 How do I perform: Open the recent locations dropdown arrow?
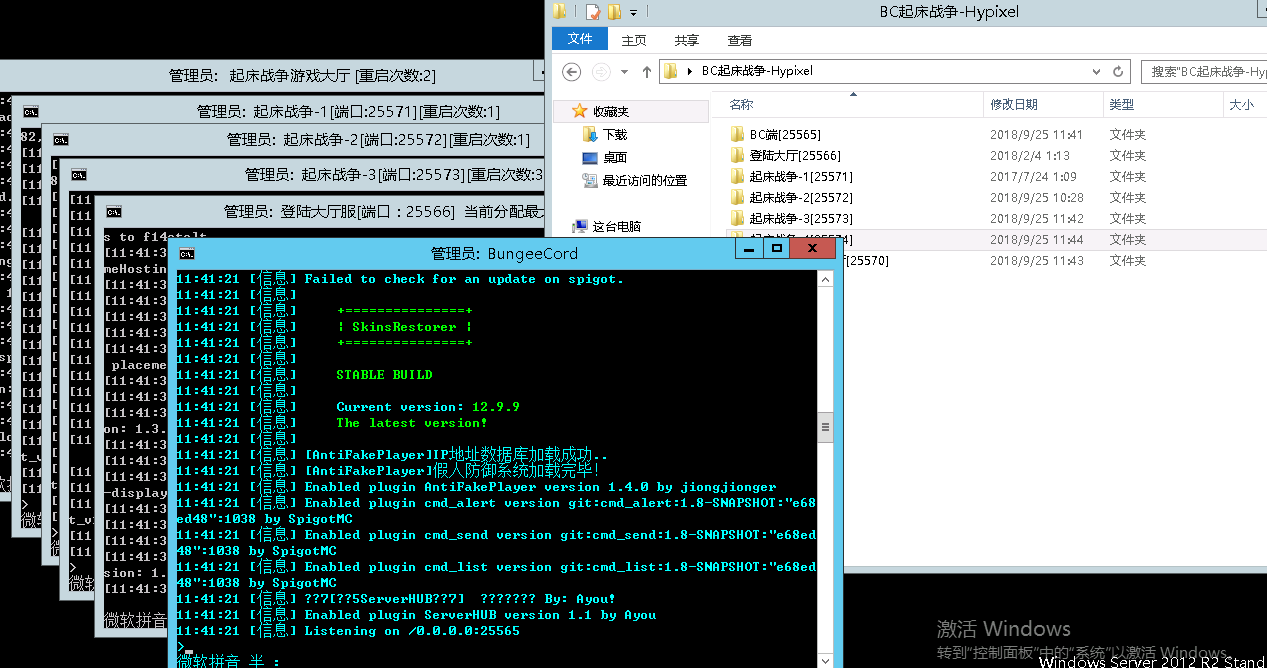coord(625,71)
